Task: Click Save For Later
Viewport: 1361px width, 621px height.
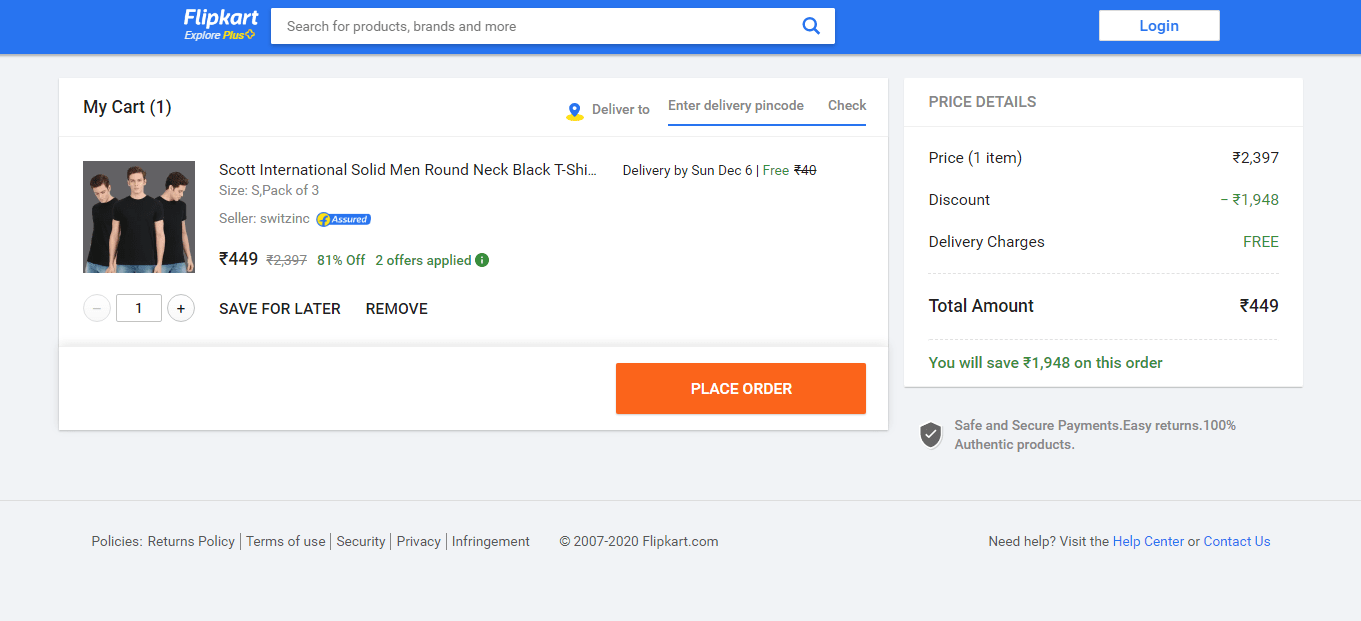Action: [x=280, y=309]
